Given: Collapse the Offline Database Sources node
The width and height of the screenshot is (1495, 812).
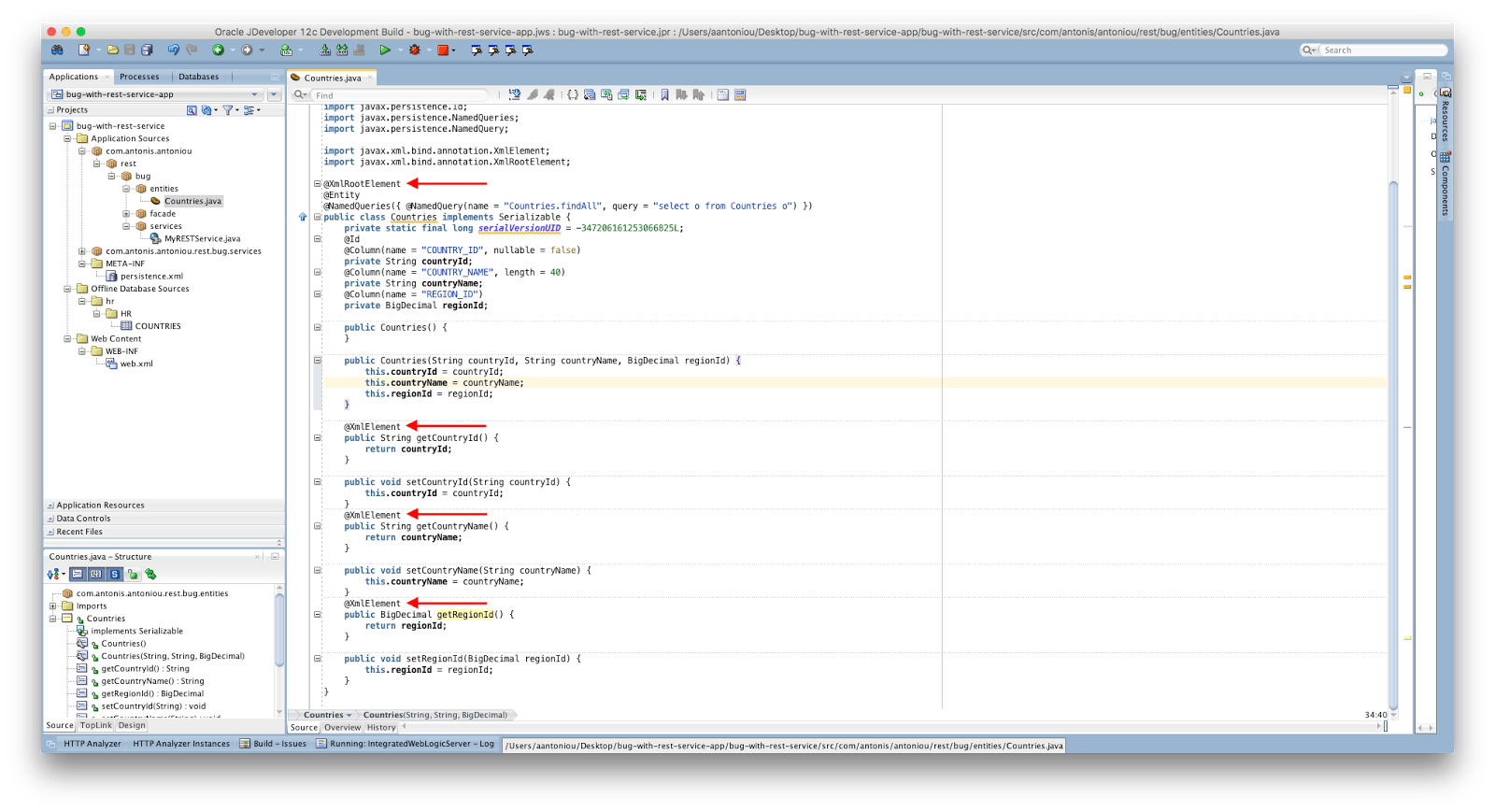Looking at the screenshot, I should (x=67, y=289).
